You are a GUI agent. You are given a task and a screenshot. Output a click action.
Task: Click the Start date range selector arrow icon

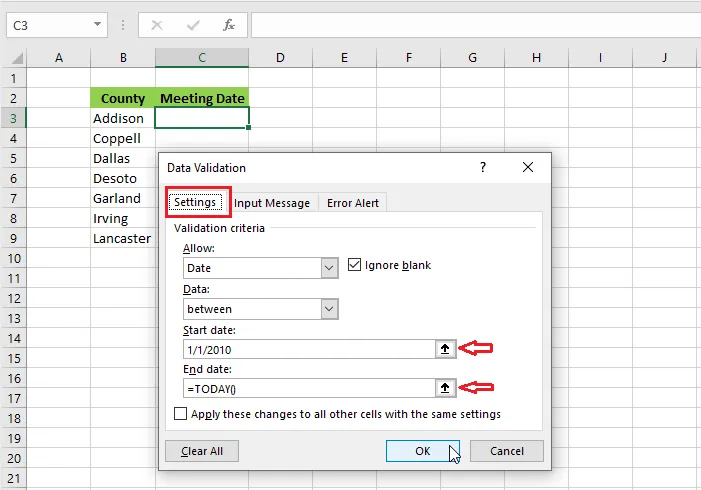[445, 349]
